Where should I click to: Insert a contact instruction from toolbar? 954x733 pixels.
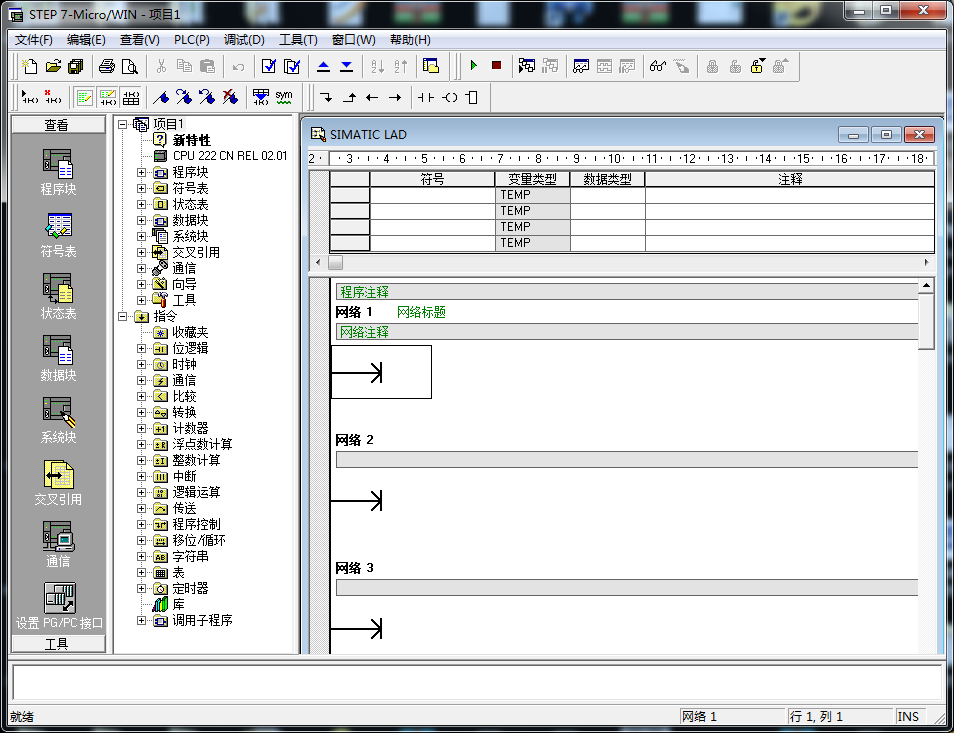(426, 97)
